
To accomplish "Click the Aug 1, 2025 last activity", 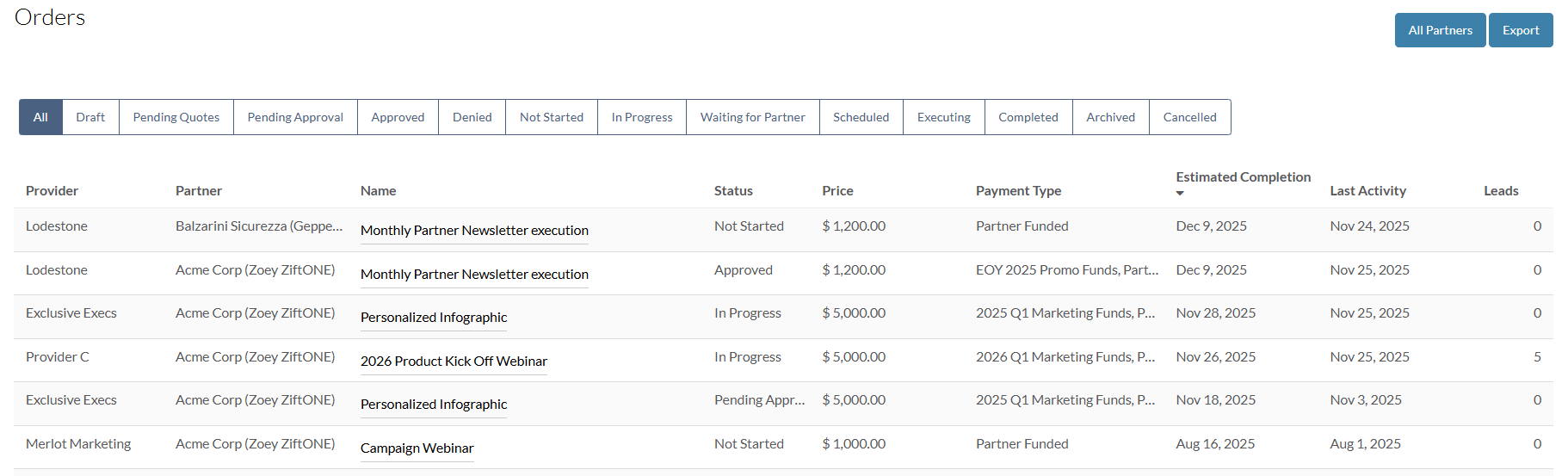I will 1366,444.
